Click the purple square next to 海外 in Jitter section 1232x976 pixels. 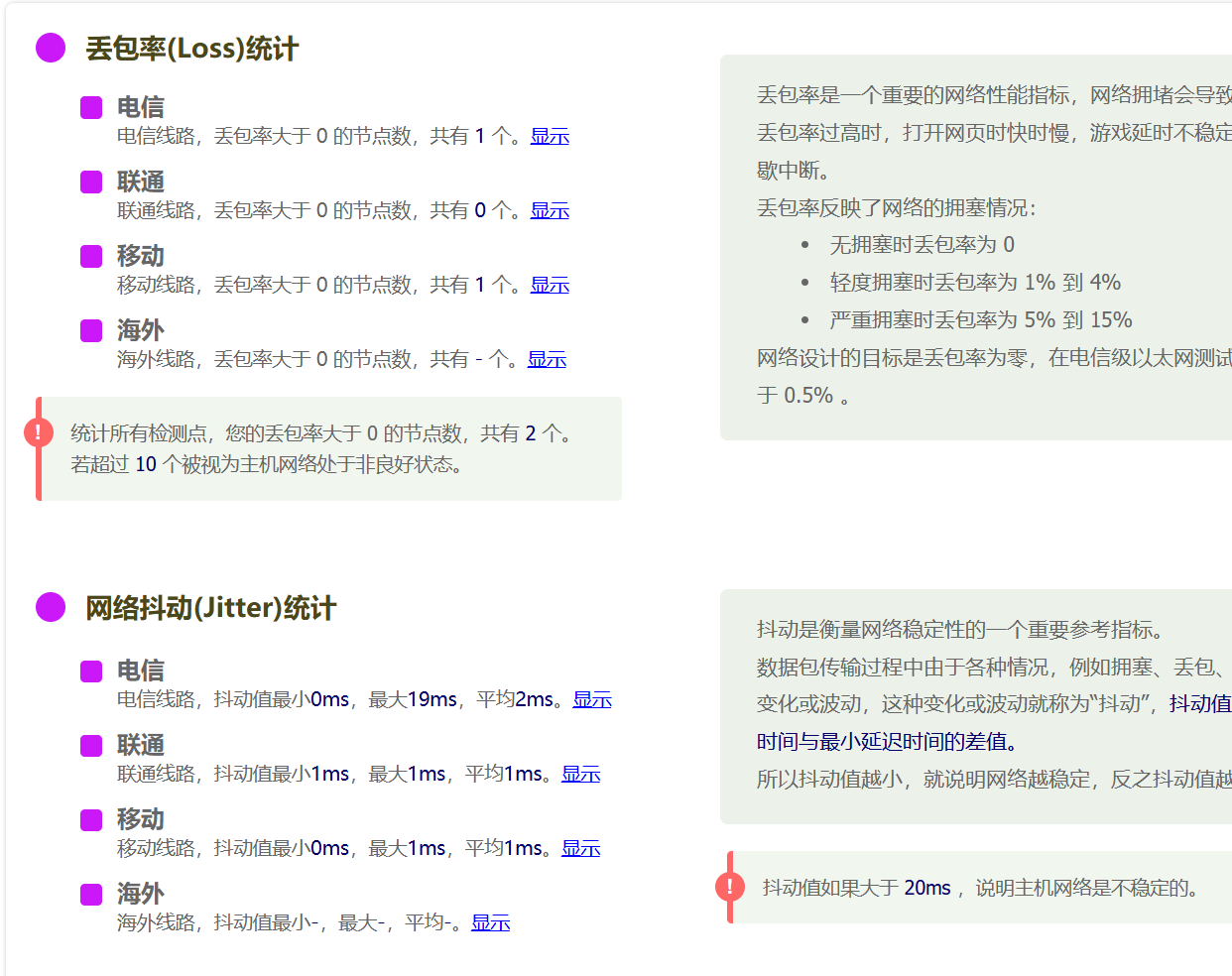coord(91,894)
